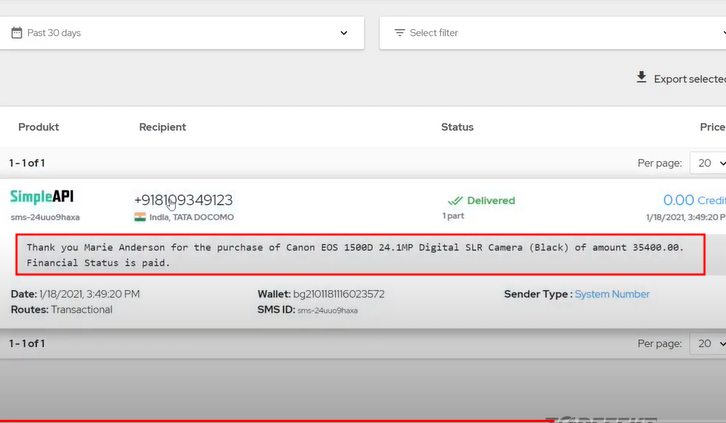Click the bottom 1-1 of 1 pagination text

[x=27, y=343]
